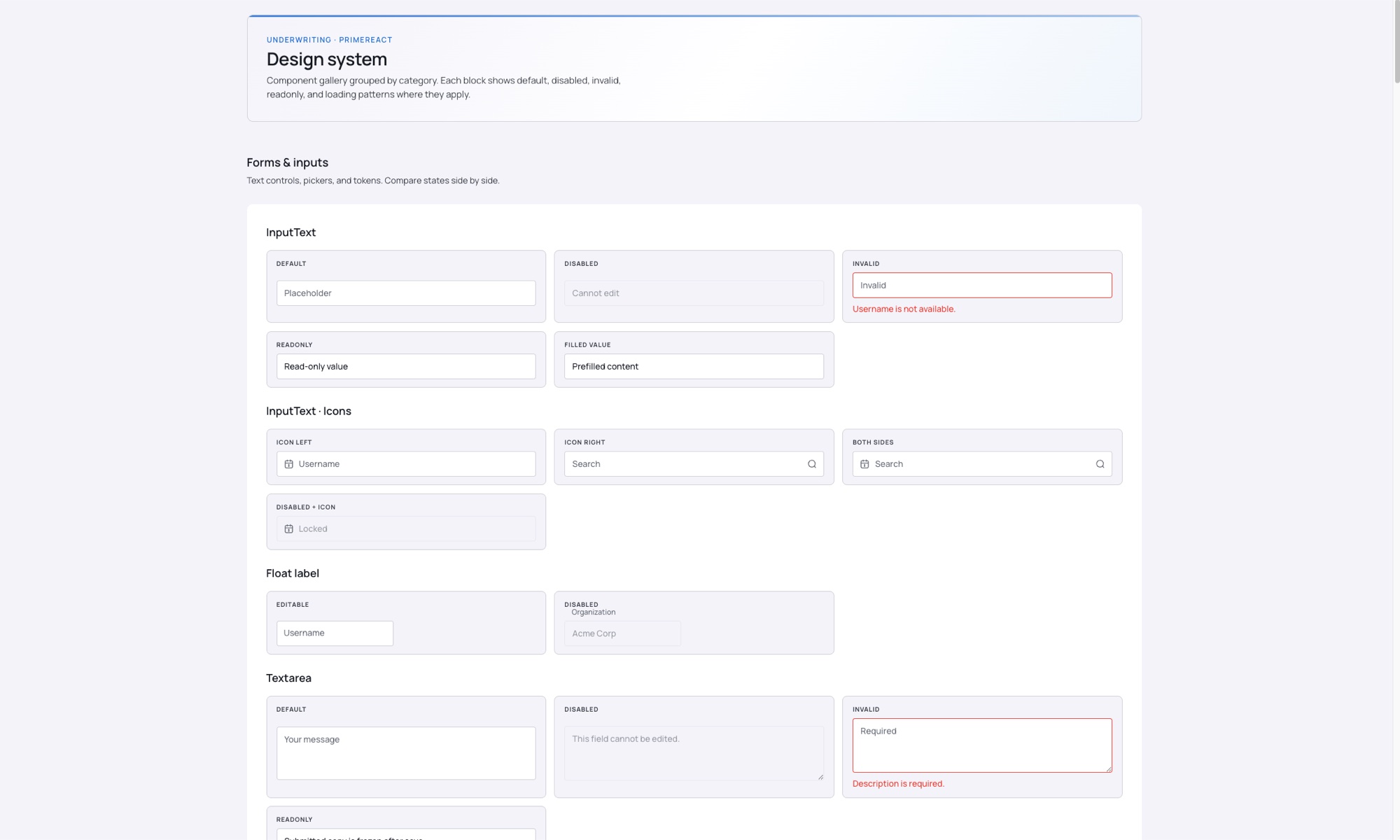The width and height of the screenshot is (1400, 840).
Task: Click the EDITABLE card label
Action: point(293,605)
